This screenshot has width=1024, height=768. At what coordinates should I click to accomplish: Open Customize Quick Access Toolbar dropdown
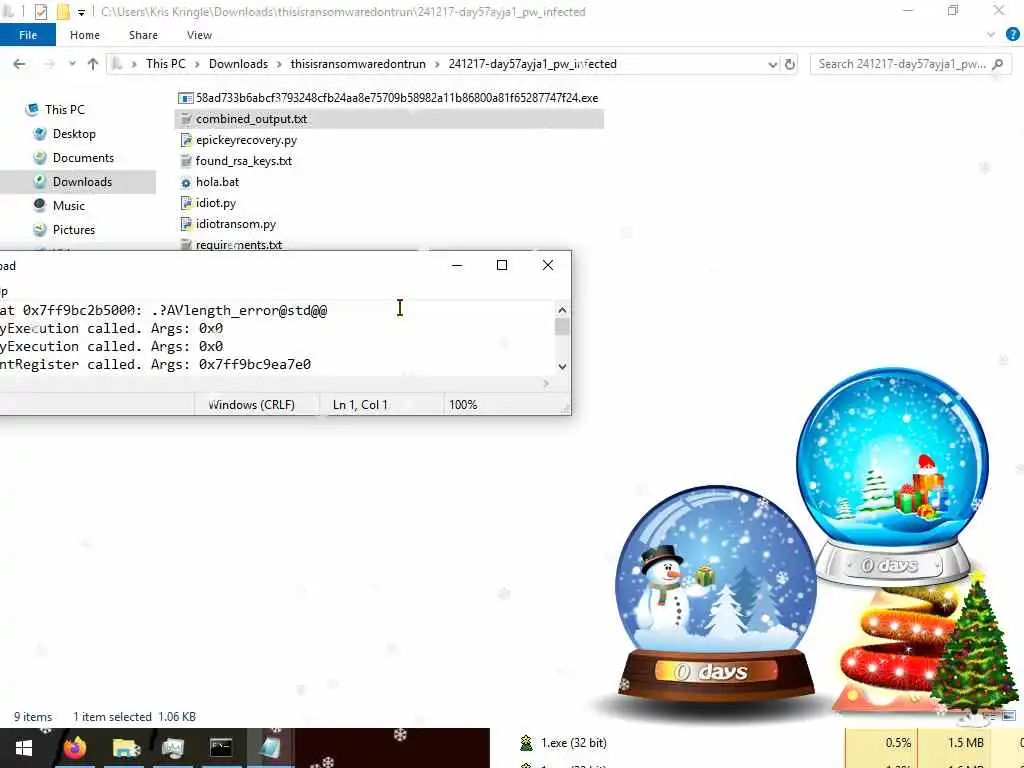click(x=81, y=12)
